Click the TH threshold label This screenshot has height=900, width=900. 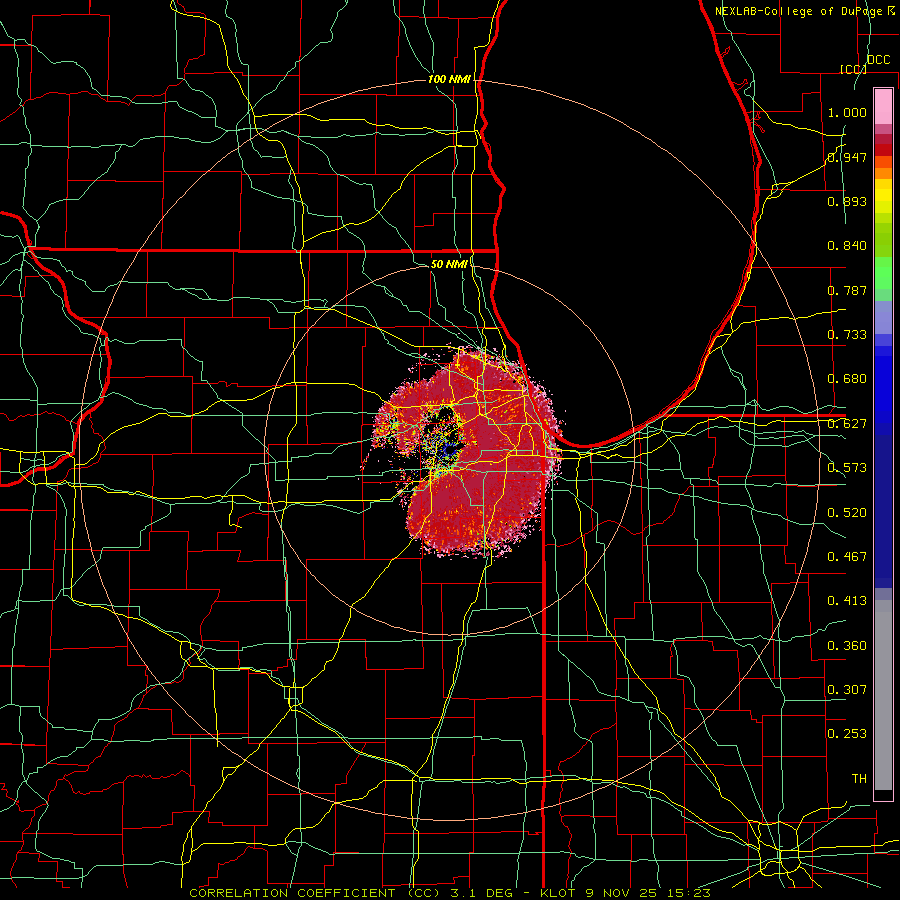pyautogui.click(x=859, y=779)
